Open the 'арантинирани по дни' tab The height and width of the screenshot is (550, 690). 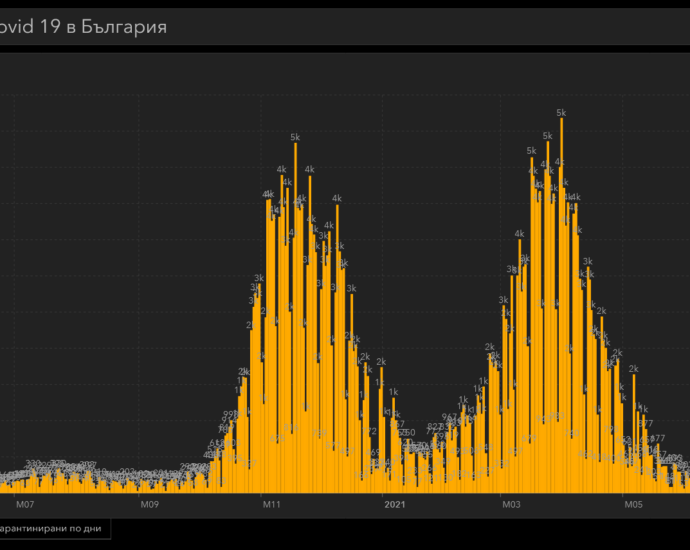[53, 528]
